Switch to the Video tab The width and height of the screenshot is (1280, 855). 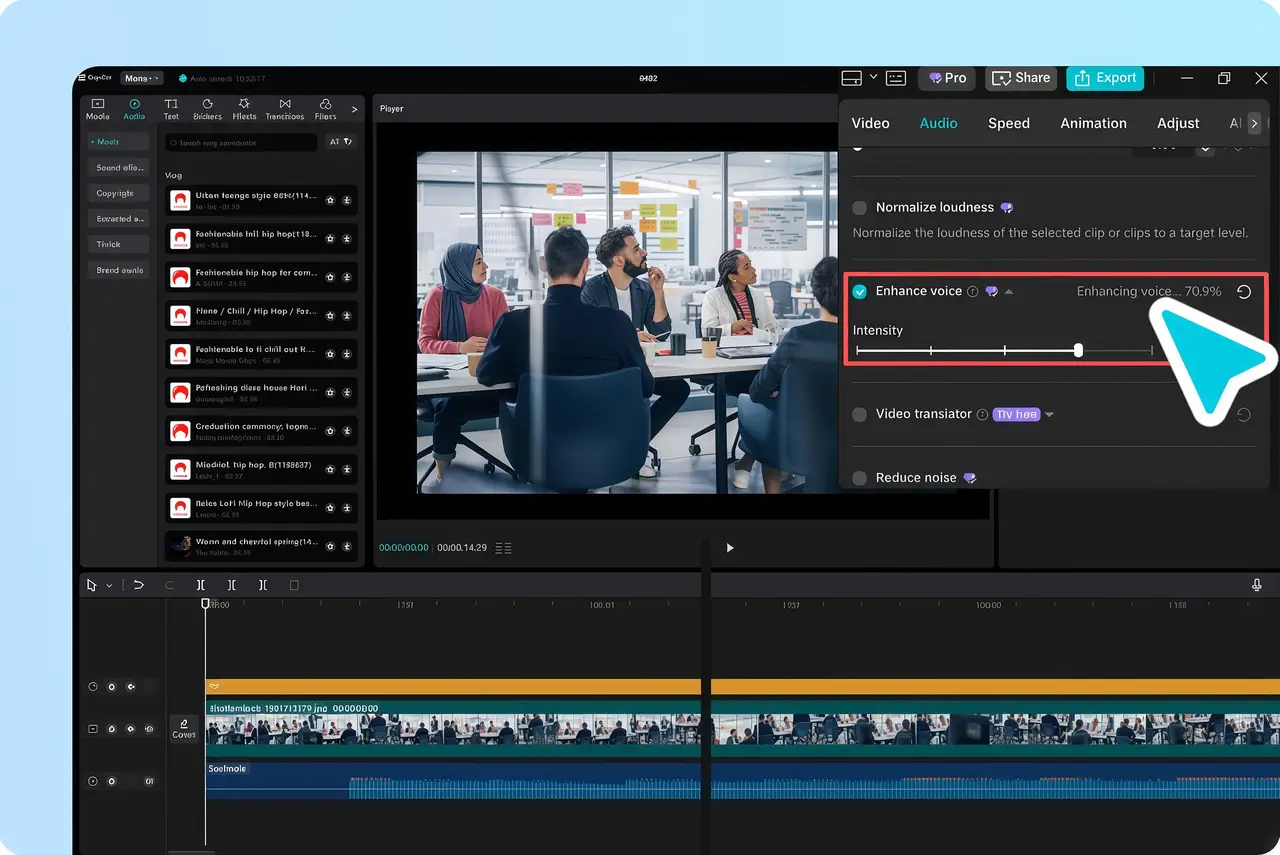870,123
